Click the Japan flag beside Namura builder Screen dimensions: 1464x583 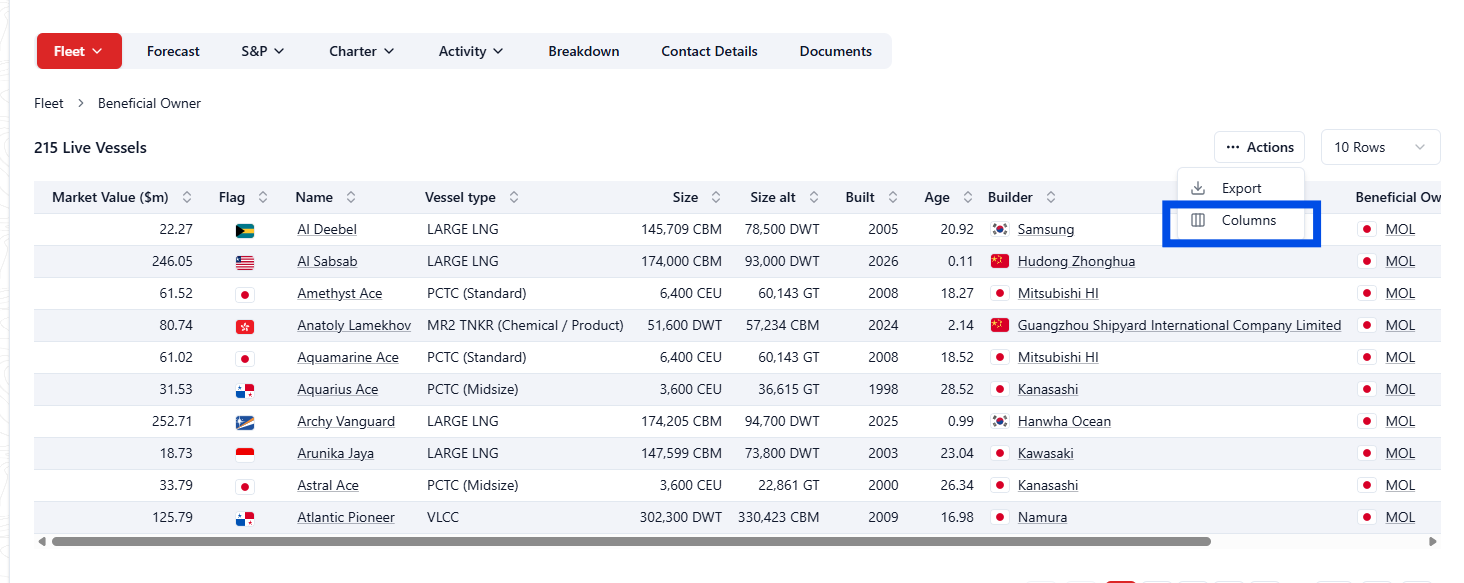pos(999,517)
